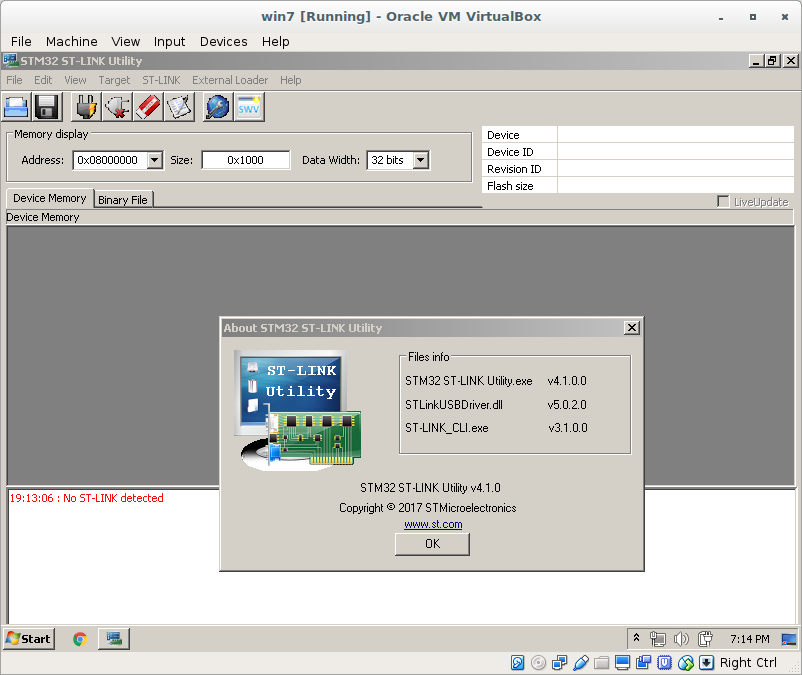
Task: Switch to the Device Memory tab
Action: pos(50,198)
